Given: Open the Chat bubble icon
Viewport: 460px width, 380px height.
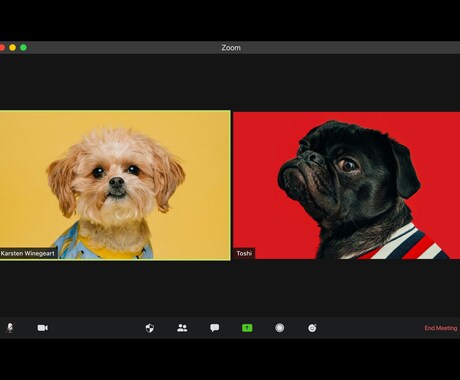Looking at the screenshot, I should click(x=215, y=328).
